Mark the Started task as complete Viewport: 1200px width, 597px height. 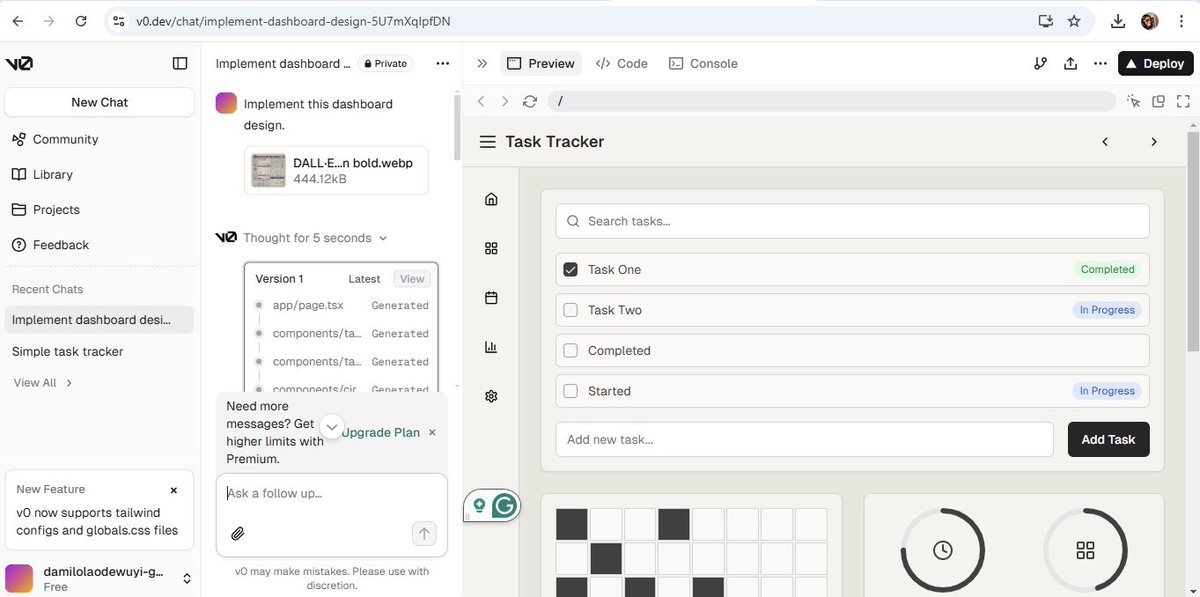(570, 391)
